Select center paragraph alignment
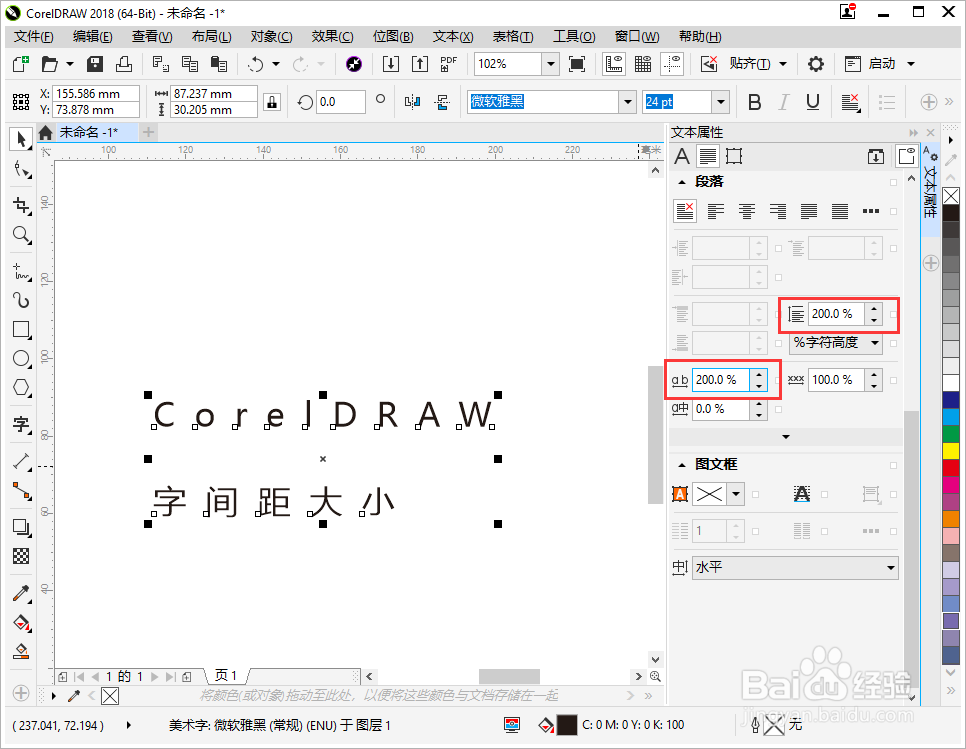The width and height of the screenshot is (966, 749). click(747, 211)
